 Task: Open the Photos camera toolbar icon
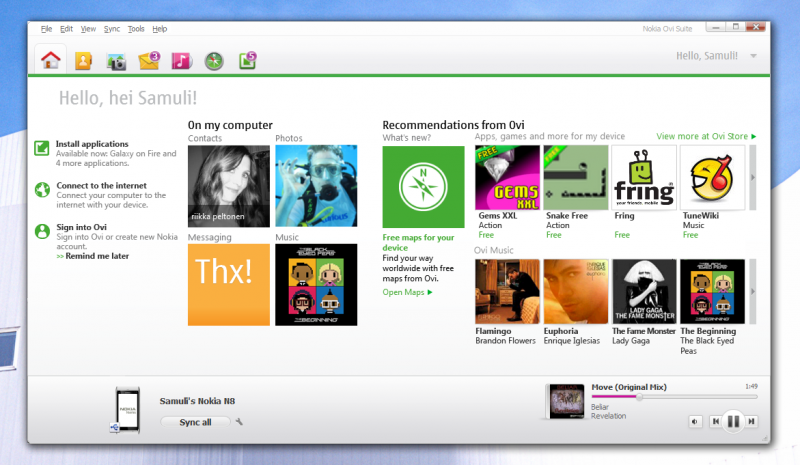click(x=116, y=62)
